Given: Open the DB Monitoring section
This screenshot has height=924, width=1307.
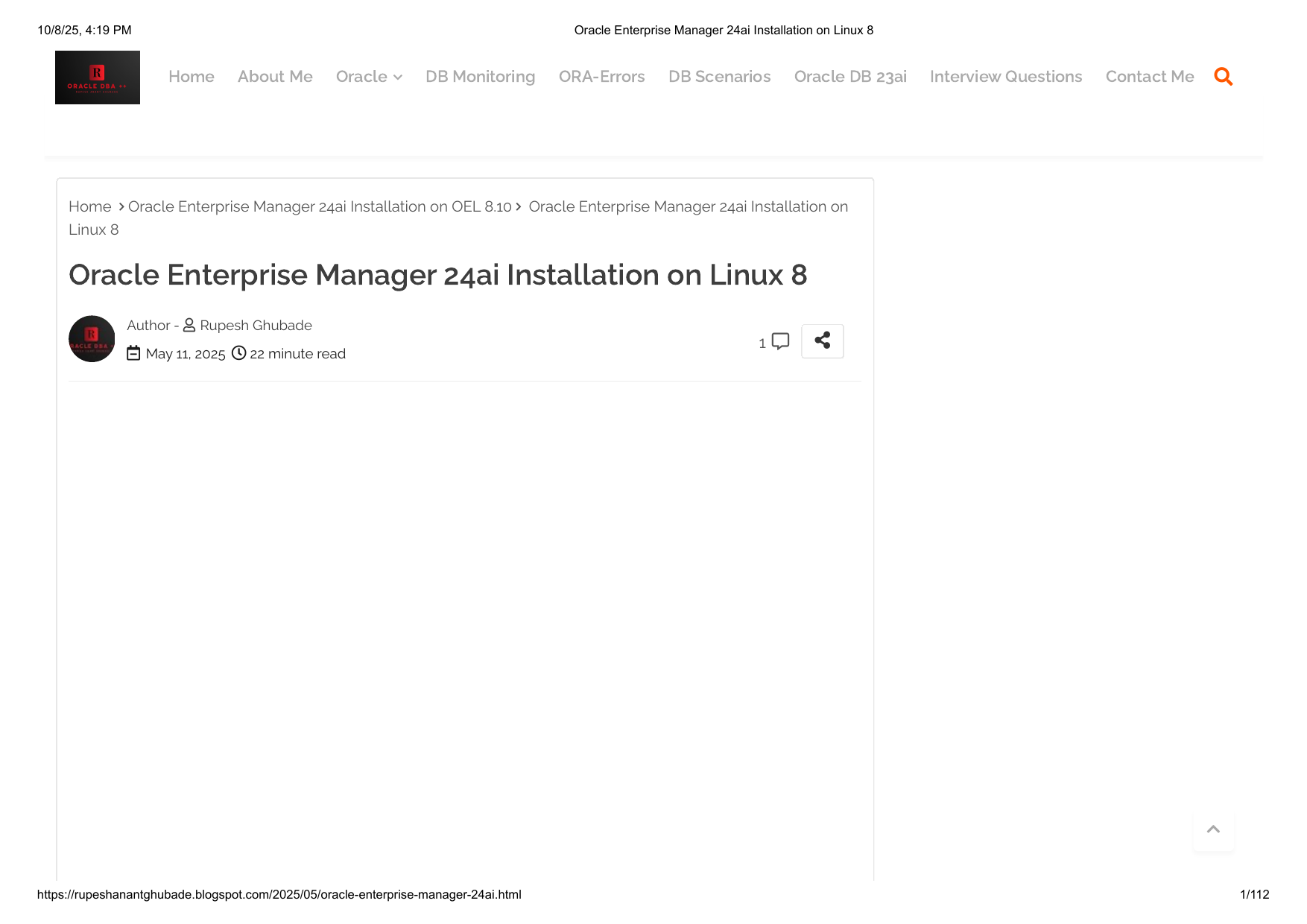Looking at the screenshot, I should click(481, 77).
